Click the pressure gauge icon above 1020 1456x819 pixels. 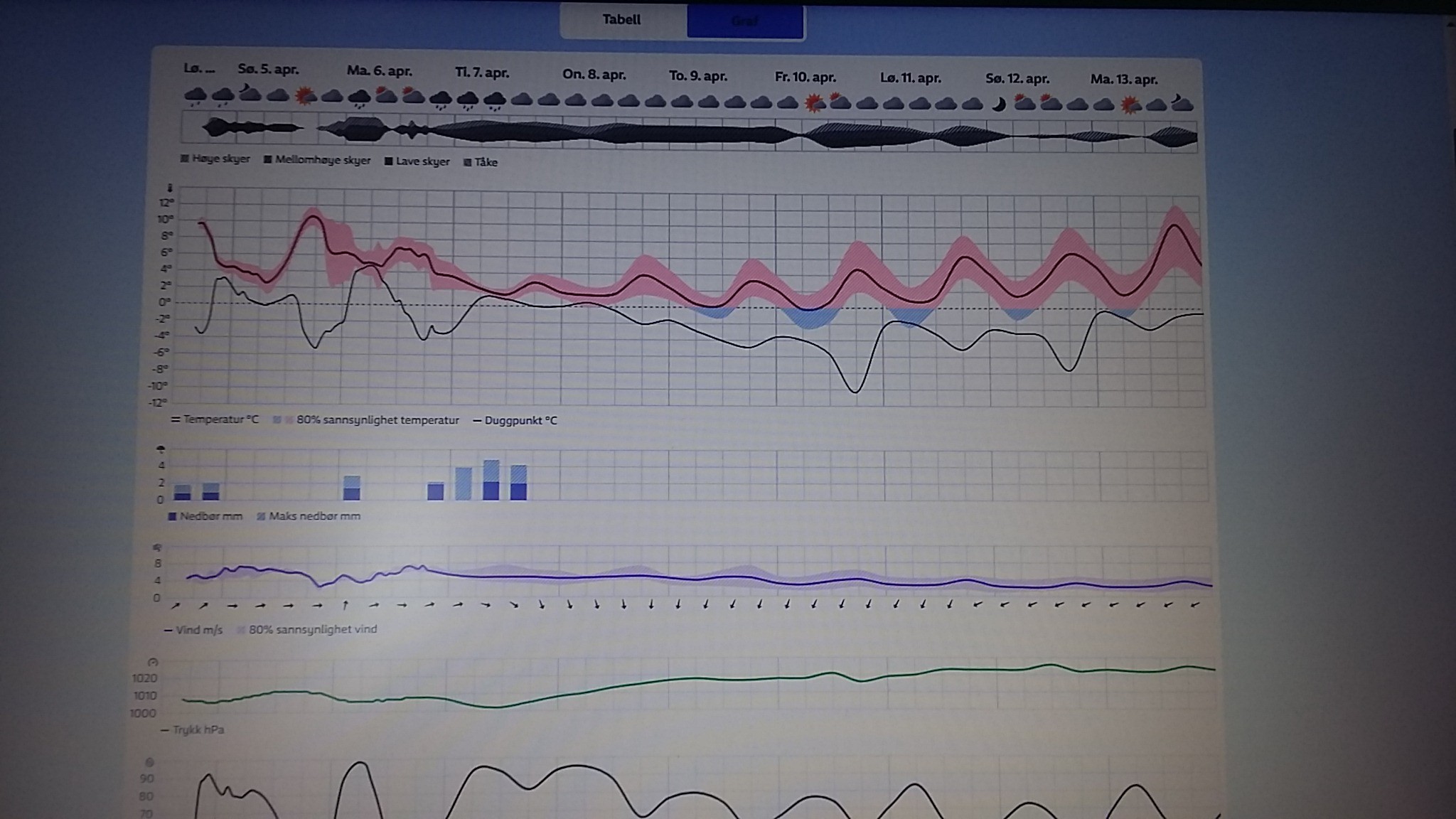[152, 663]
